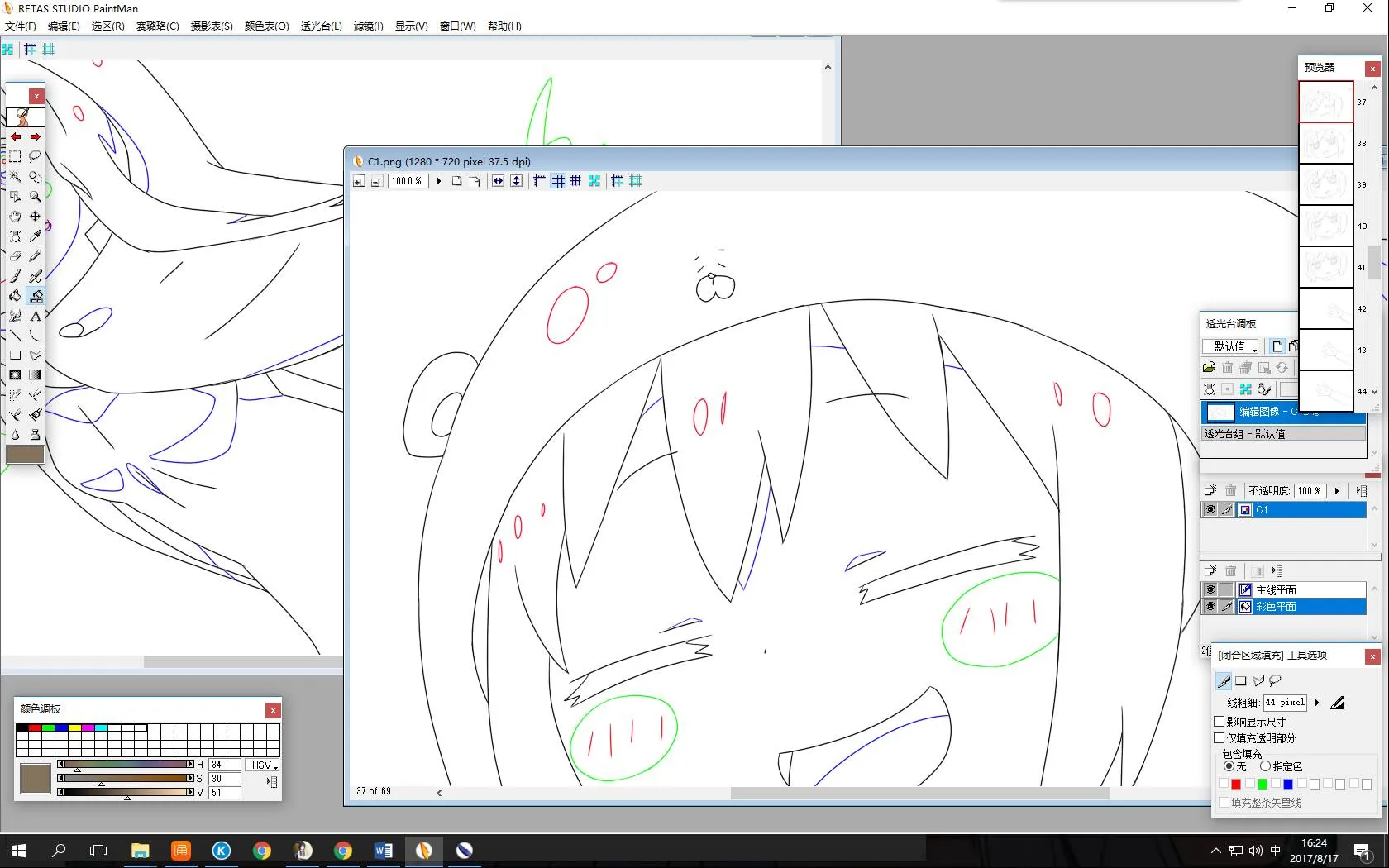Open opacity slider arrow next to 100 %
This screenshot has width=1389, height=868.
coord(1337,491)
